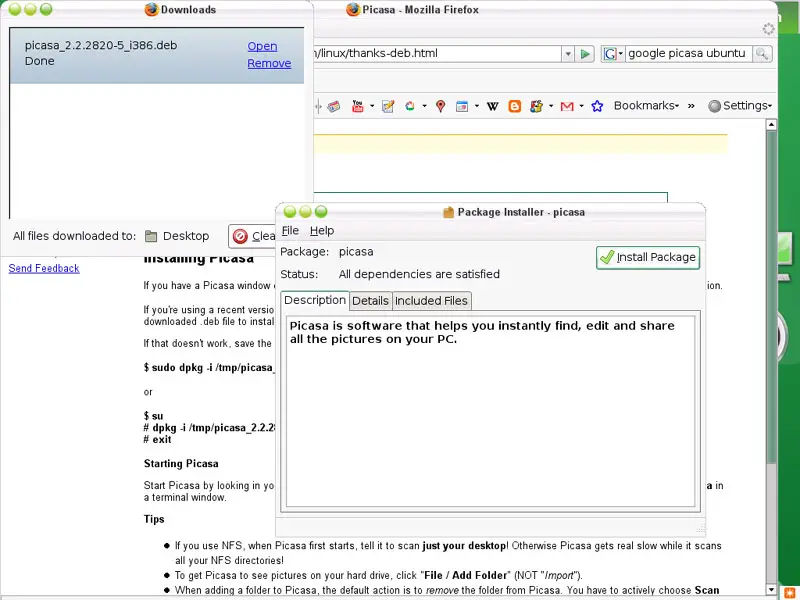Click the Firefox activity throbber icon

click(x=768, y=29)
